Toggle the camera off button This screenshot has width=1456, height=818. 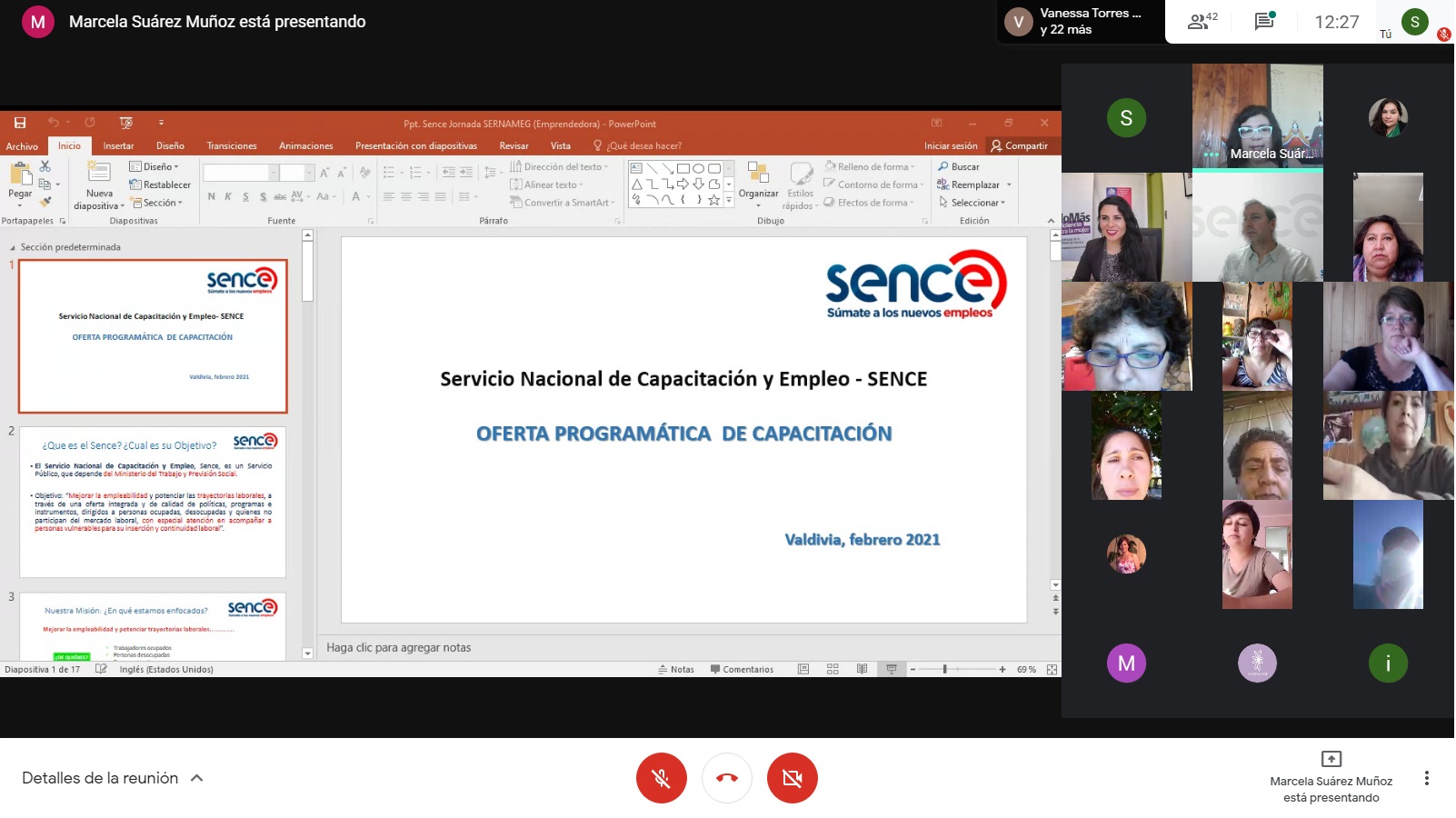click(793, 778)
